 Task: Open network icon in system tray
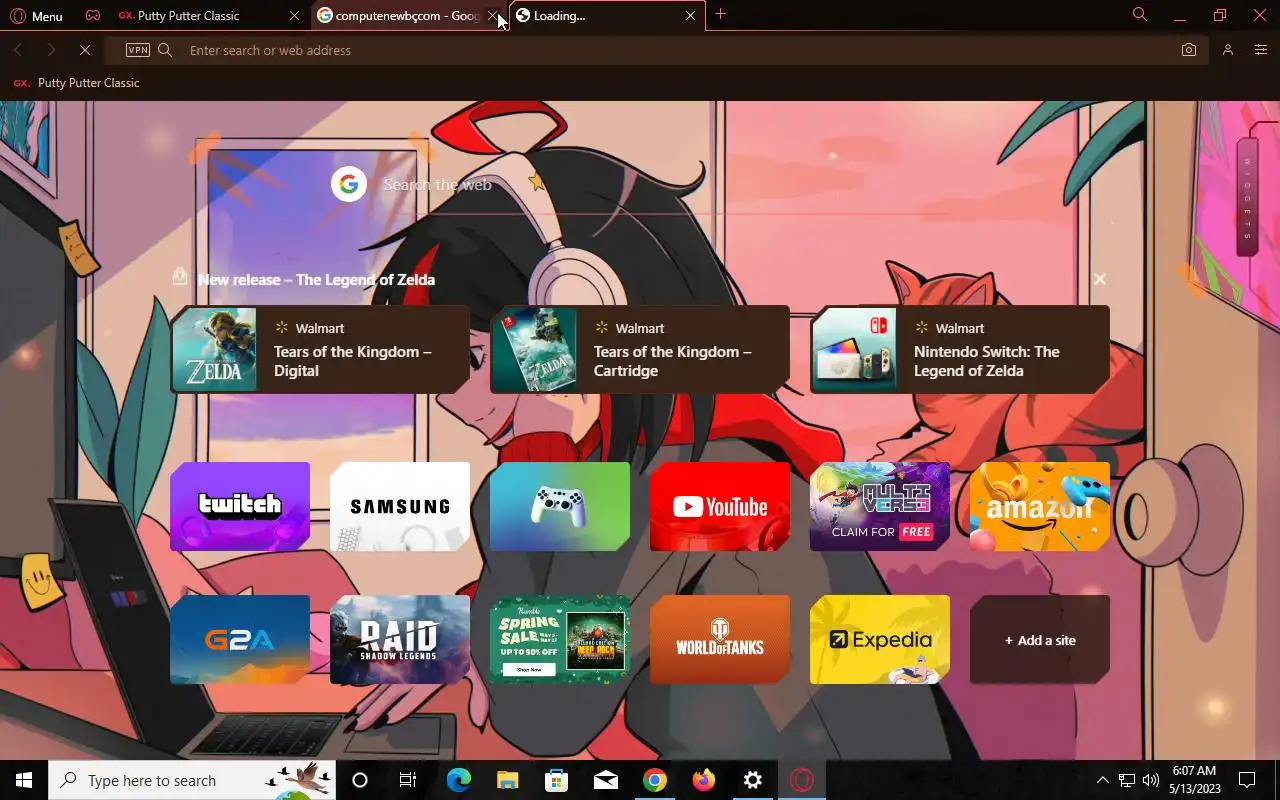(1127, 780)
